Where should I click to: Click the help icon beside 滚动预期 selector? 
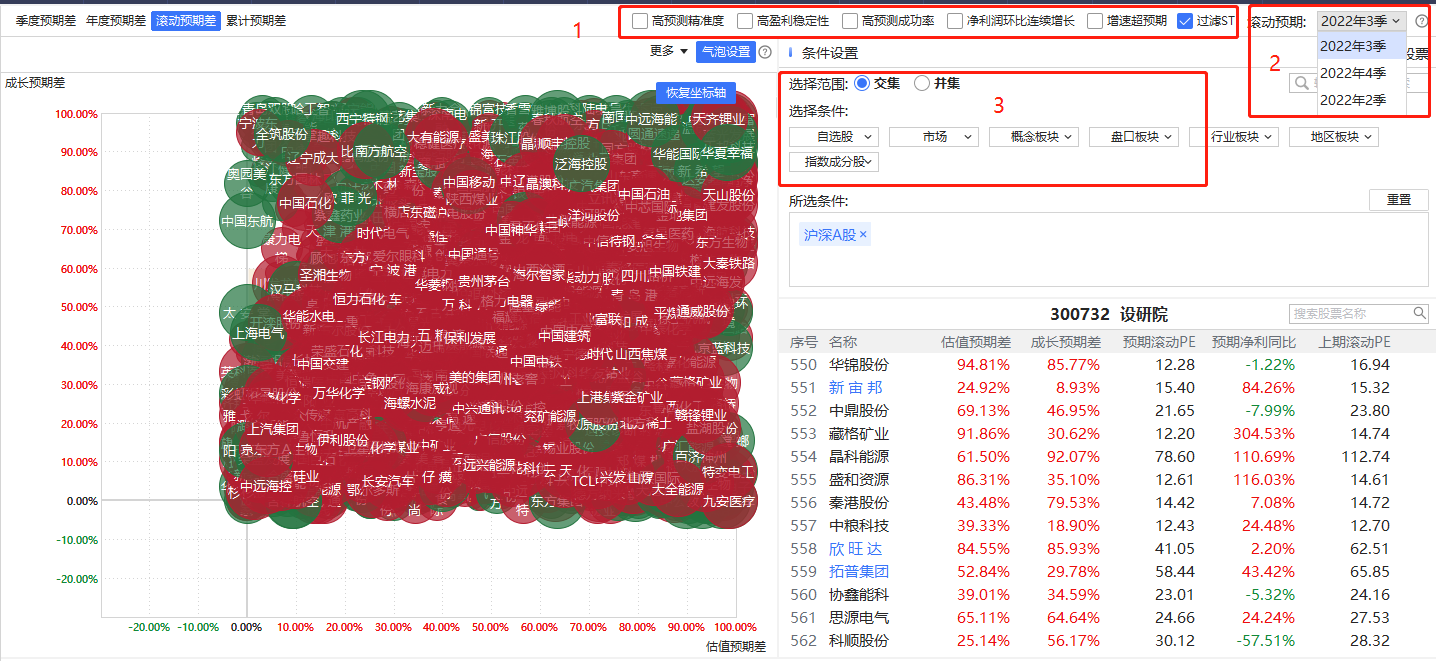(x=1421, y=21)
